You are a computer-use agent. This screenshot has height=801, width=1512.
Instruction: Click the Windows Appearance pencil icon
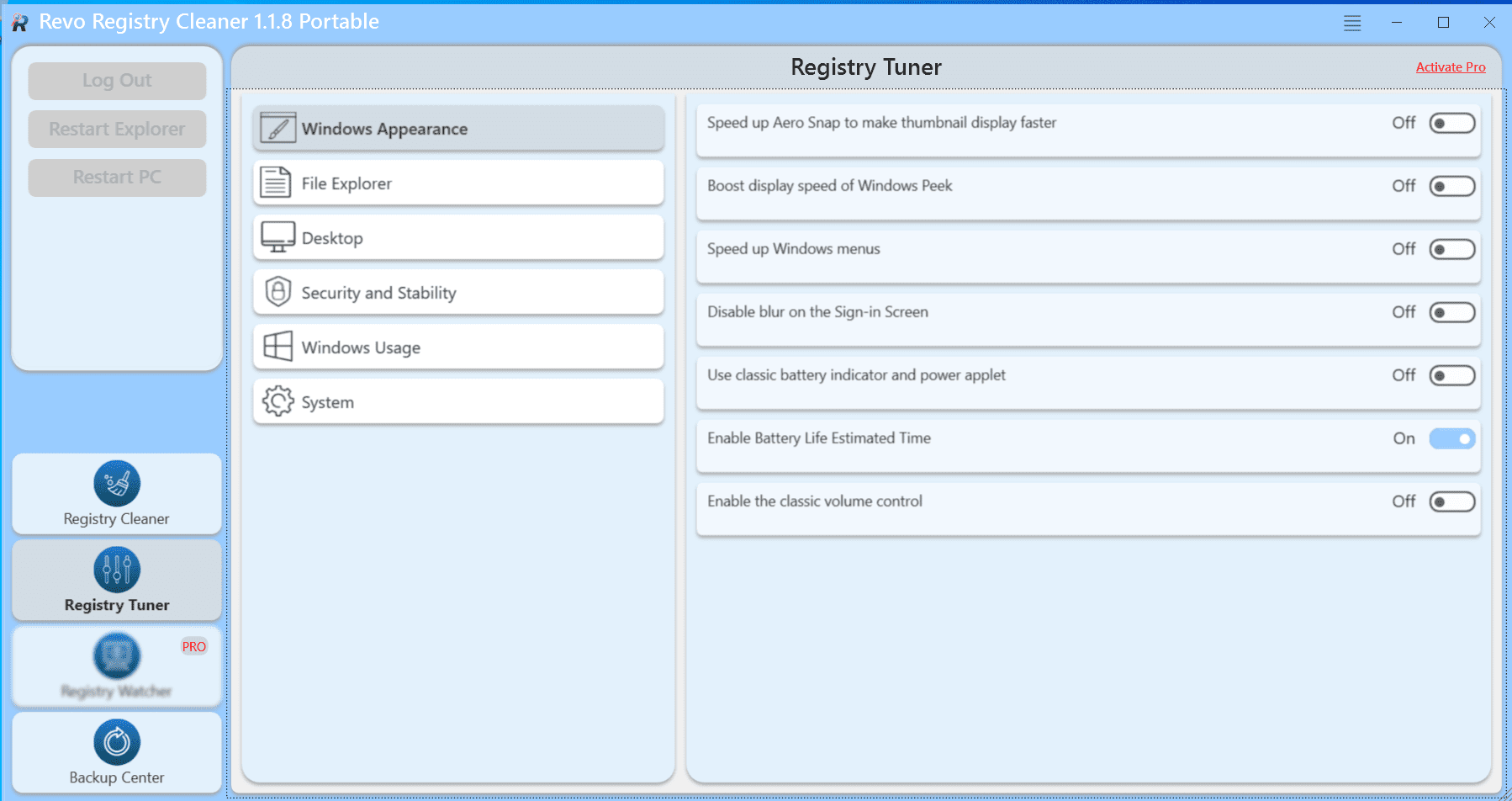278,128
